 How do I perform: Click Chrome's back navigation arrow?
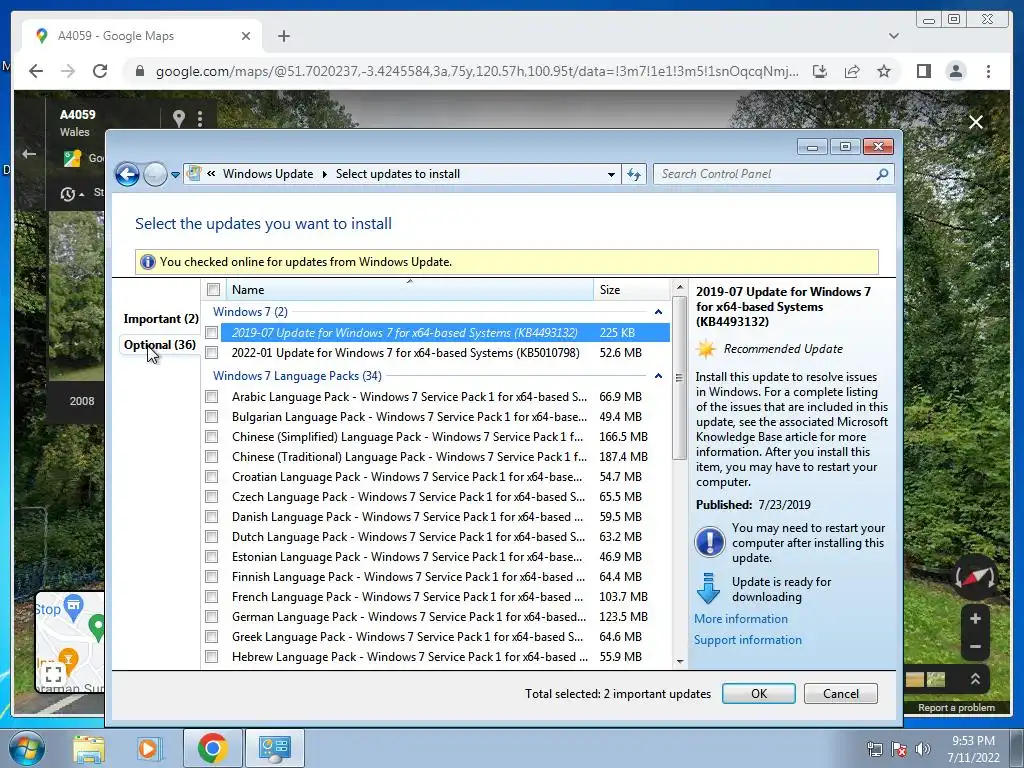[36, 71]
